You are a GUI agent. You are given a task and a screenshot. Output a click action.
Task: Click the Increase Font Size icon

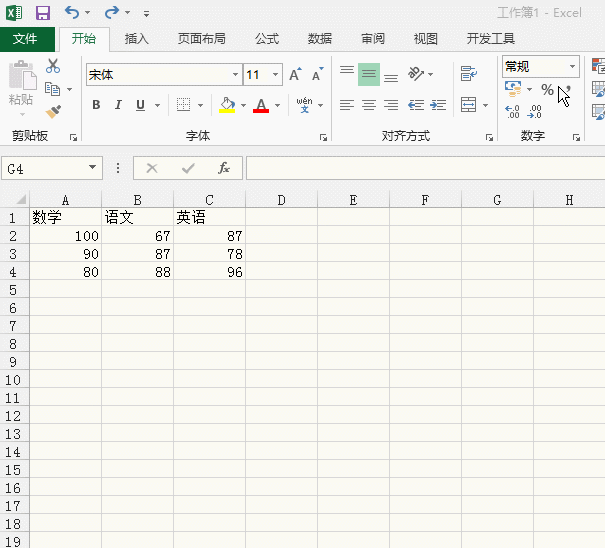pos(296,74)
